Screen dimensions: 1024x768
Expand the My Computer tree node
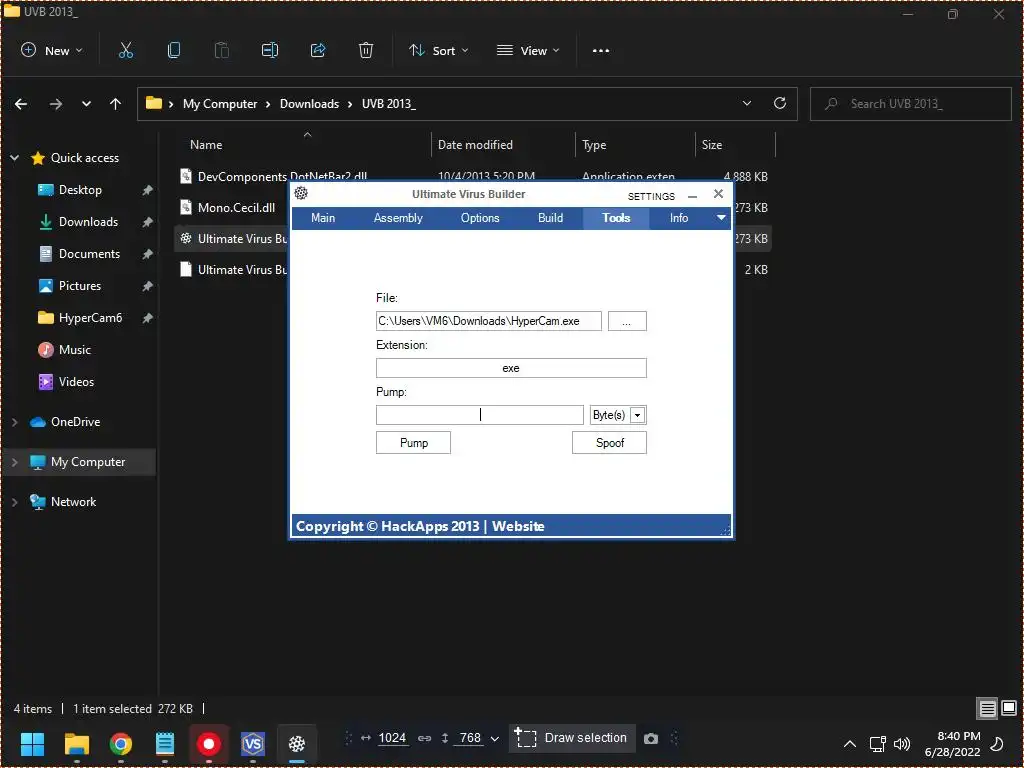tap(14, 462)
